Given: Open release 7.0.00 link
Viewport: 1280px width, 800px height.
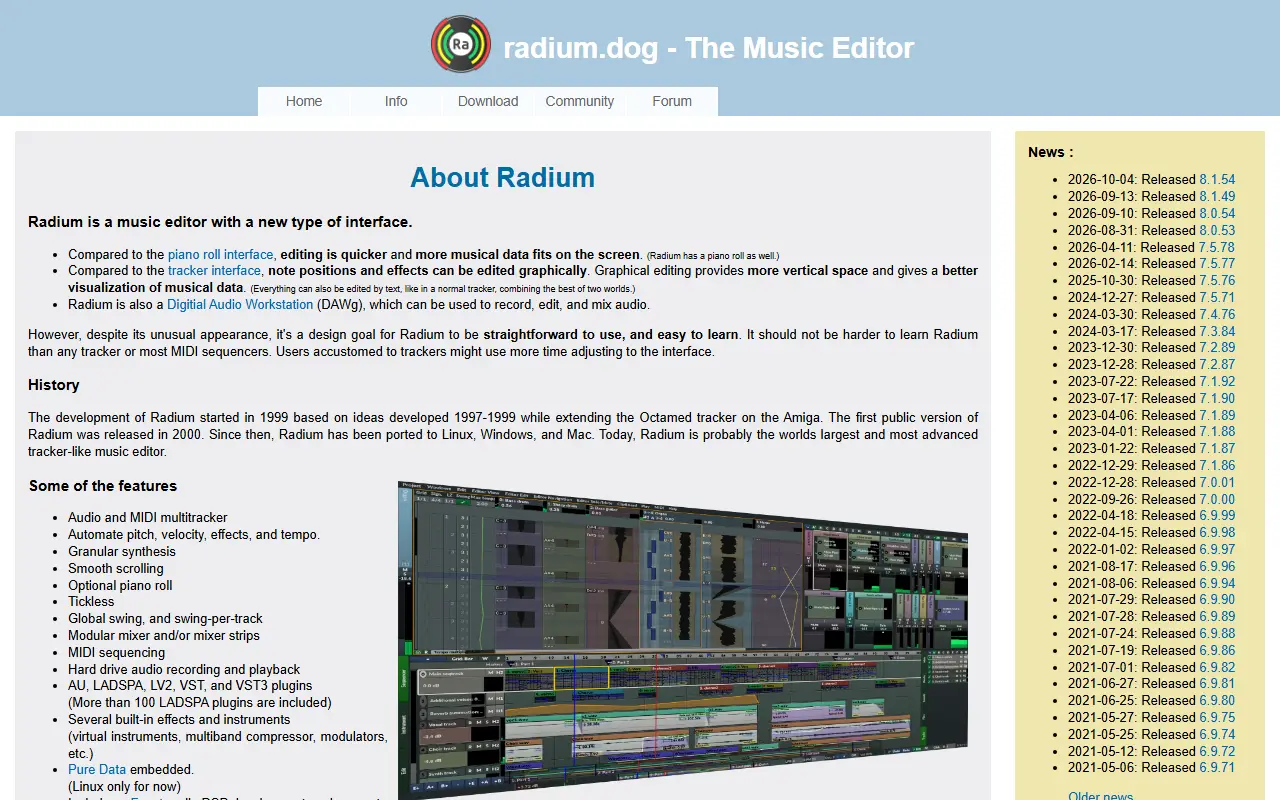Looking at the screenshot, I should point(1217,499).
